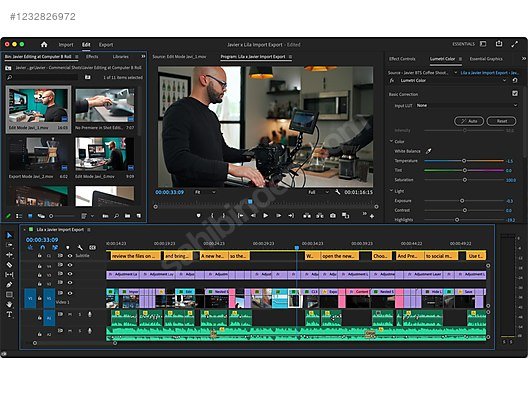Toggle Linked Selection in timeline
This screenshot has width=528, height=396.
coord(55,248)
